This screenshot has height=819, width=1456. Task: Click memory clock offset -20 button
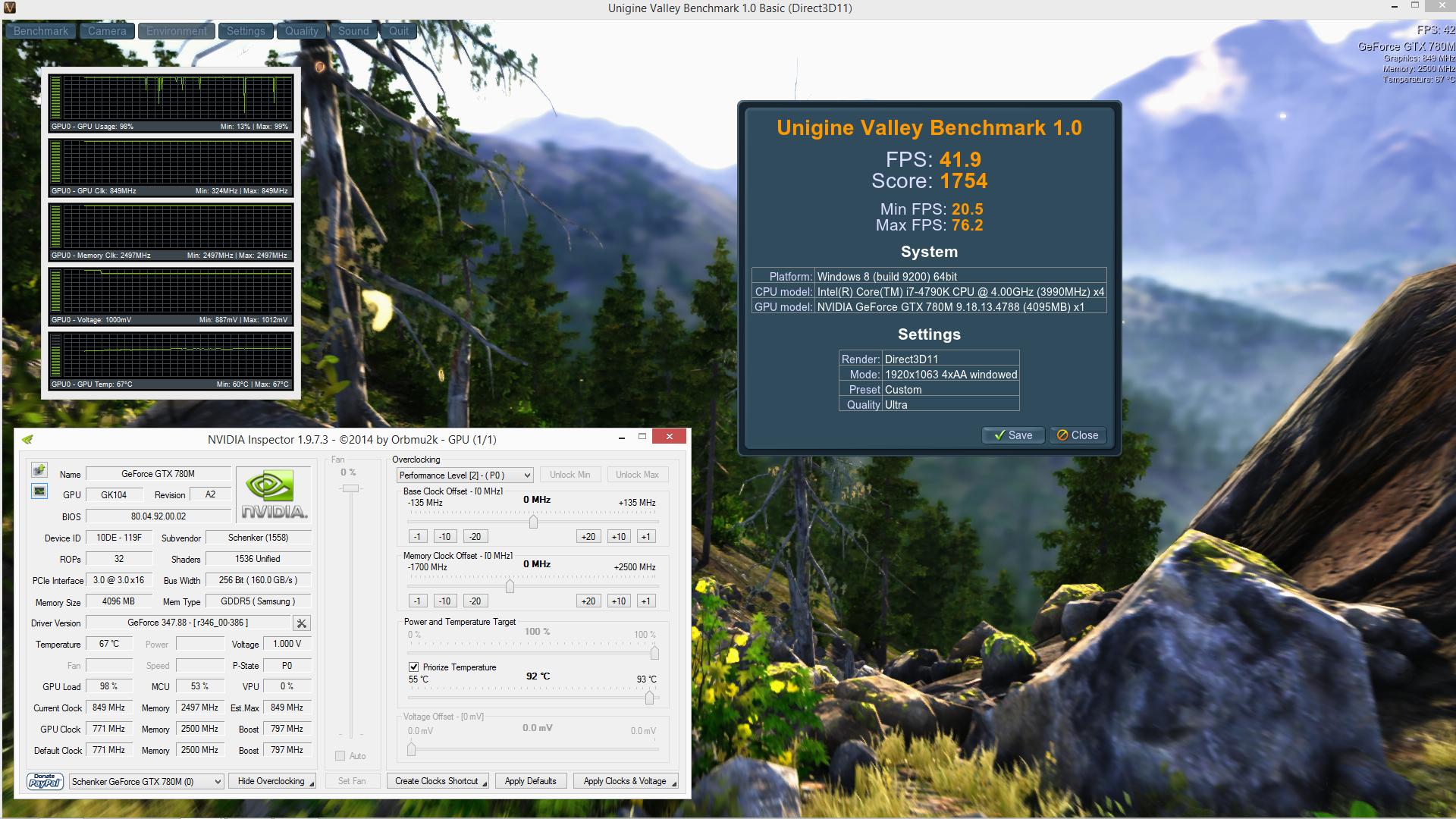[x=475, y=601]
